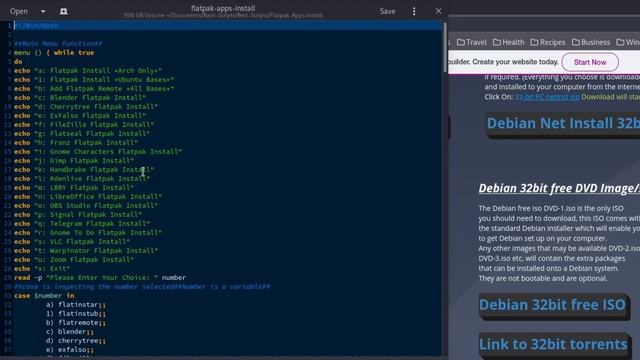This screenshot has height=360, width=640.
Task: Click the OBS Studio Flatpak Install line
Action: coord(86,206)
